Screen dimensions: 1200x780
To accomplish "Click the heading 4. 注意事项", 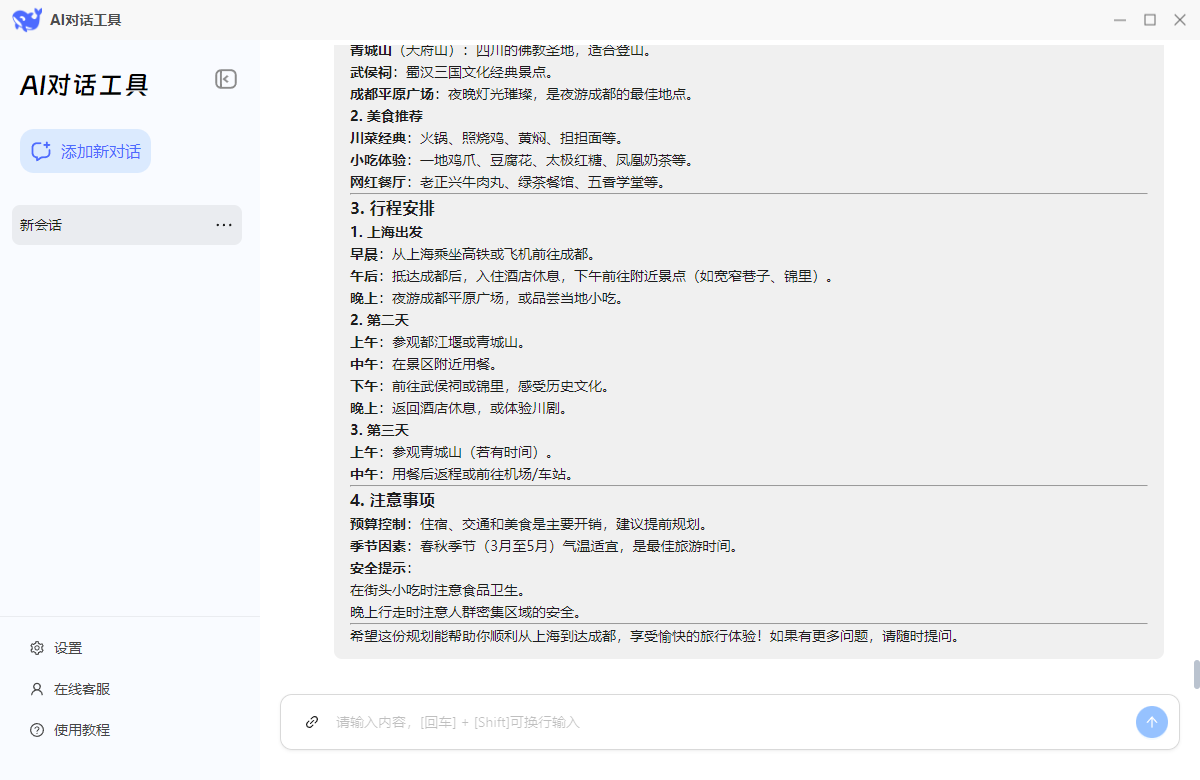I will tap(392, 500).
